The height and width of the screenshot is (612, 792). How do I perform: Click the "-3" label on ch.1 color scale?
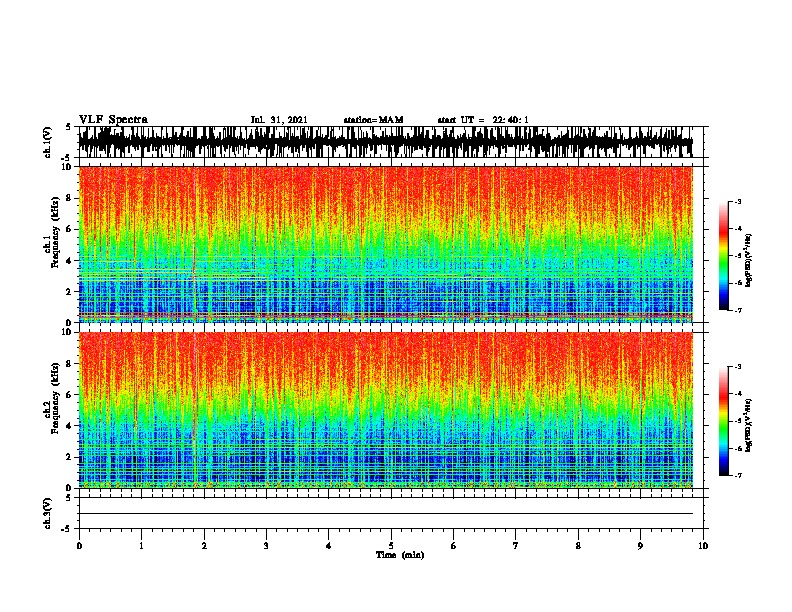pos(737,201)
